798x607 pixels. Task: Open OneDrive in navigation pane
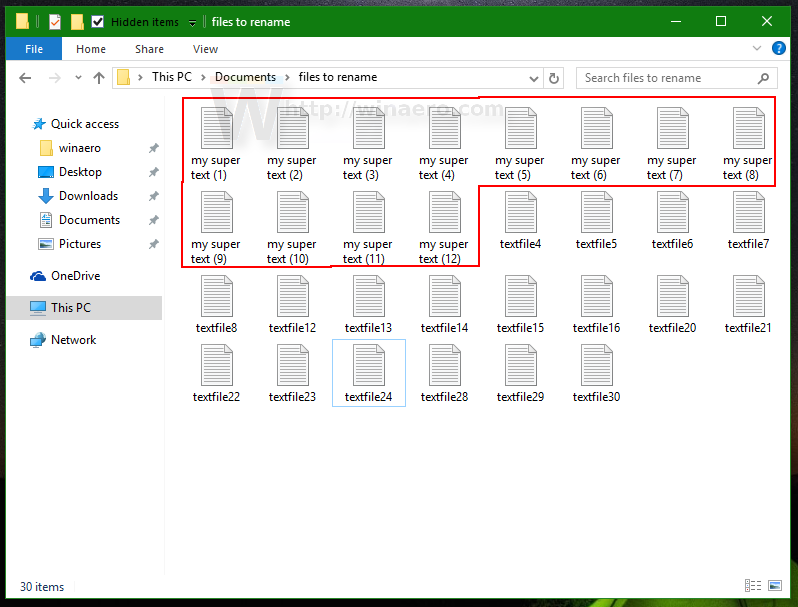tap(75, 276)
